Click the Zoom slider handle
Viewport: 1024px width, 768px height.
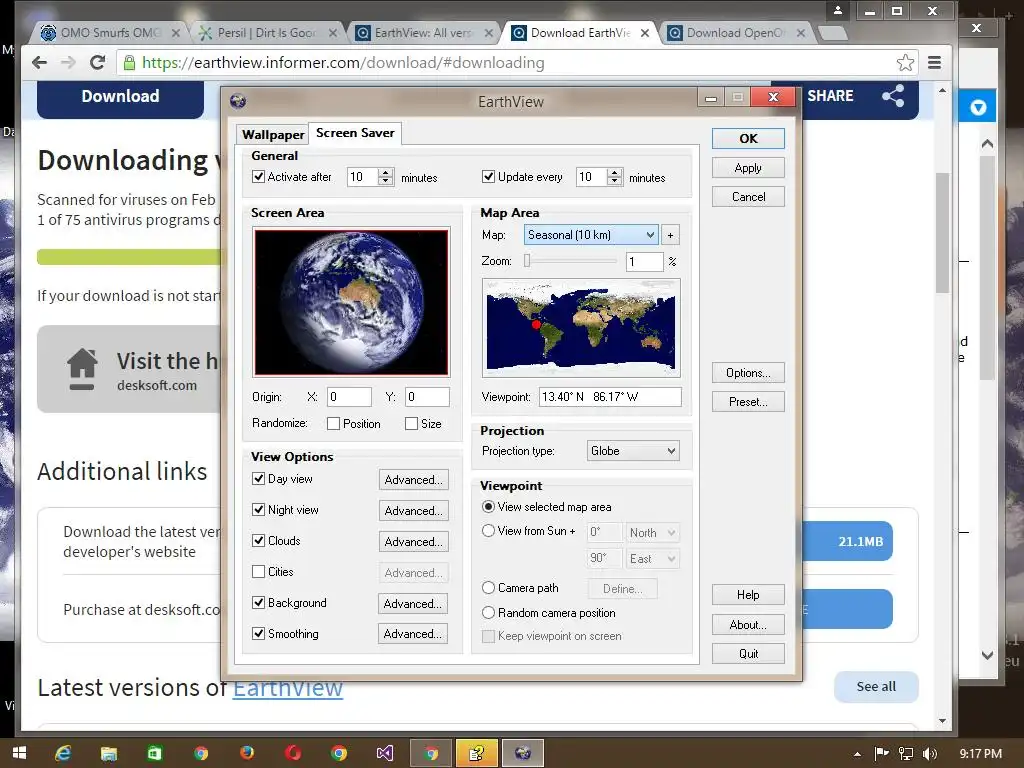(x=527, y=261)
